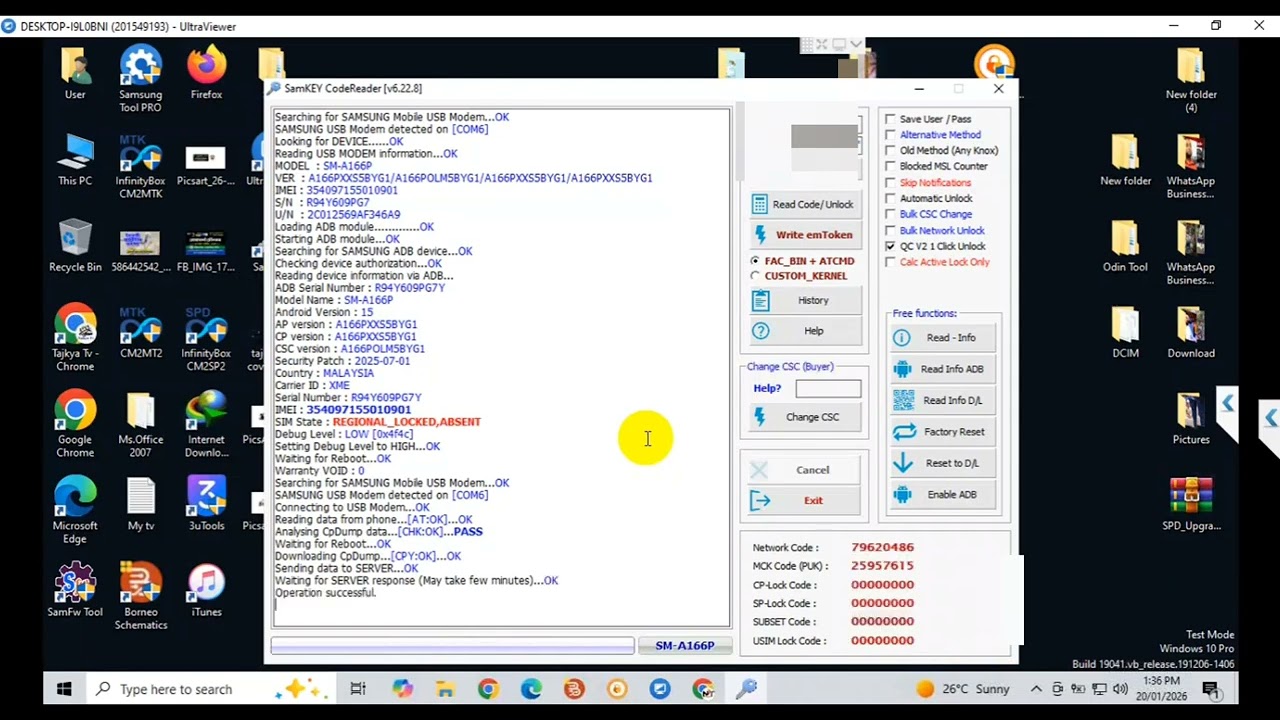Click the Reset to D/L button
Image resolution: width=1280 pixels, height=720 pixels.
943,463
